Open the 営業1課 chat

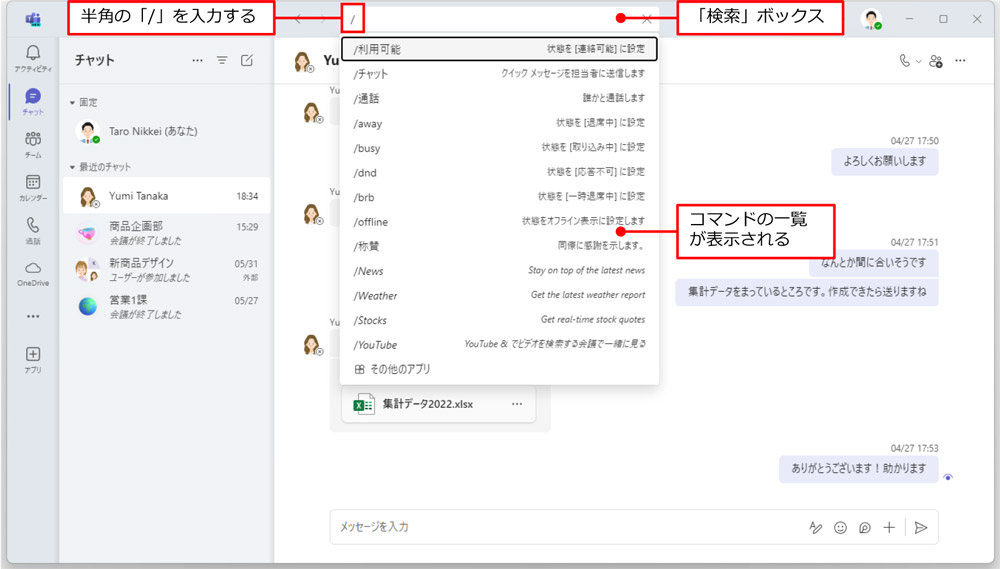click(x=166, y=307)
